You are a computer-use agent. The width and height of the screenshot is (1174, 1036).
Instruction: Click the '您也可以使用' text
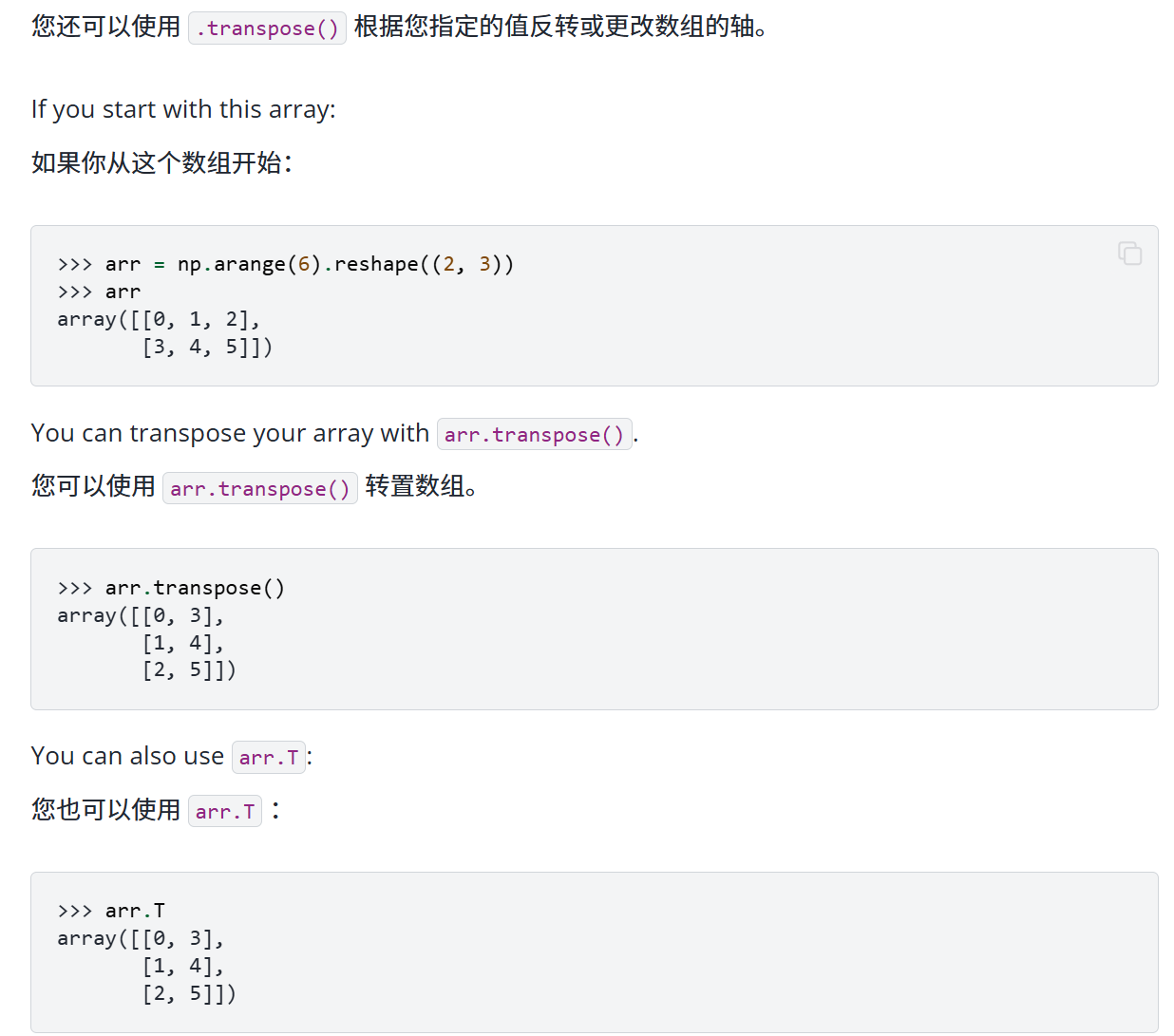[x=106, y=809]
